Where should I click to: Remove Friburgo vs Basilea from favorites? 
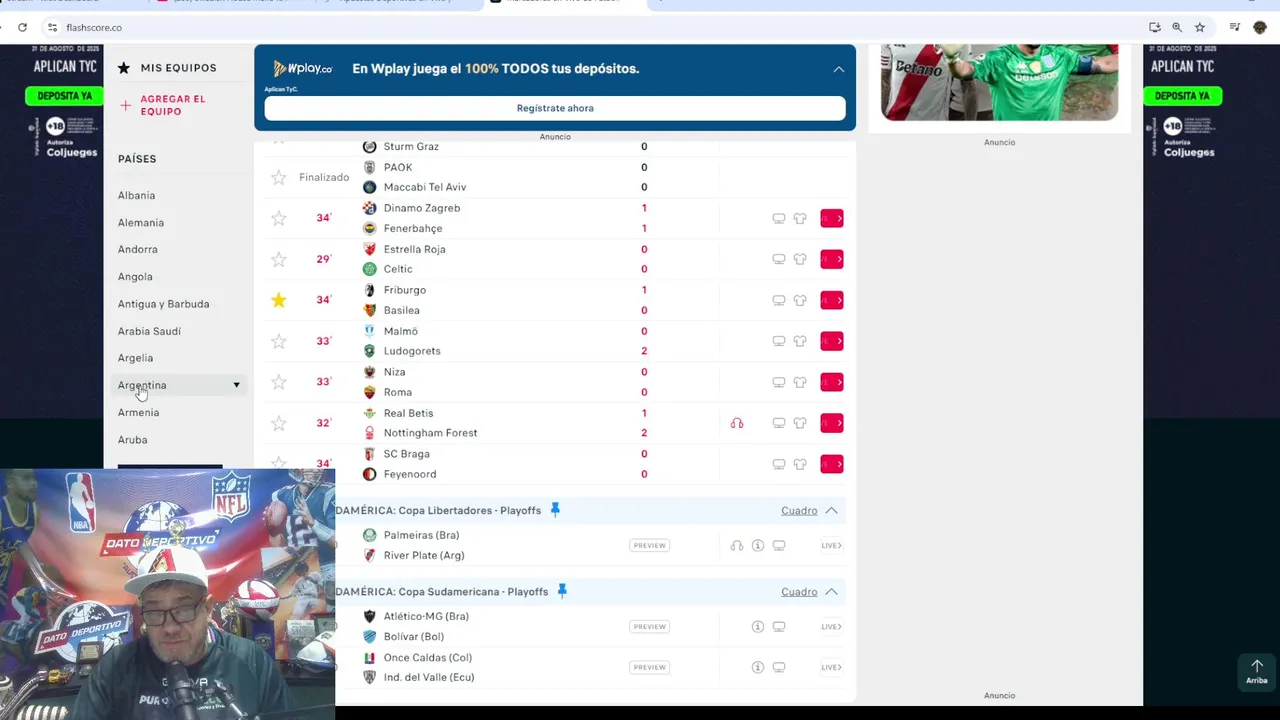coord(279,300)
